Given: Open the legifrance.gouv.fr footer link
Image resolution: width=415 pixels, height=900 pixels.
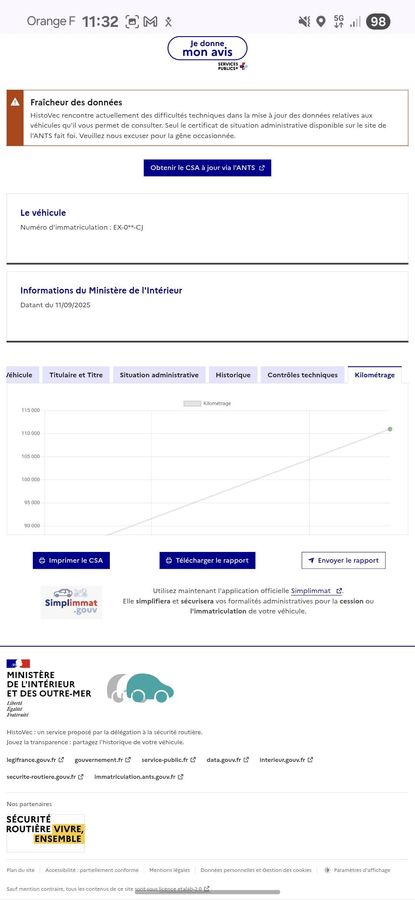Looking at the screenshot, I should 35,759.
